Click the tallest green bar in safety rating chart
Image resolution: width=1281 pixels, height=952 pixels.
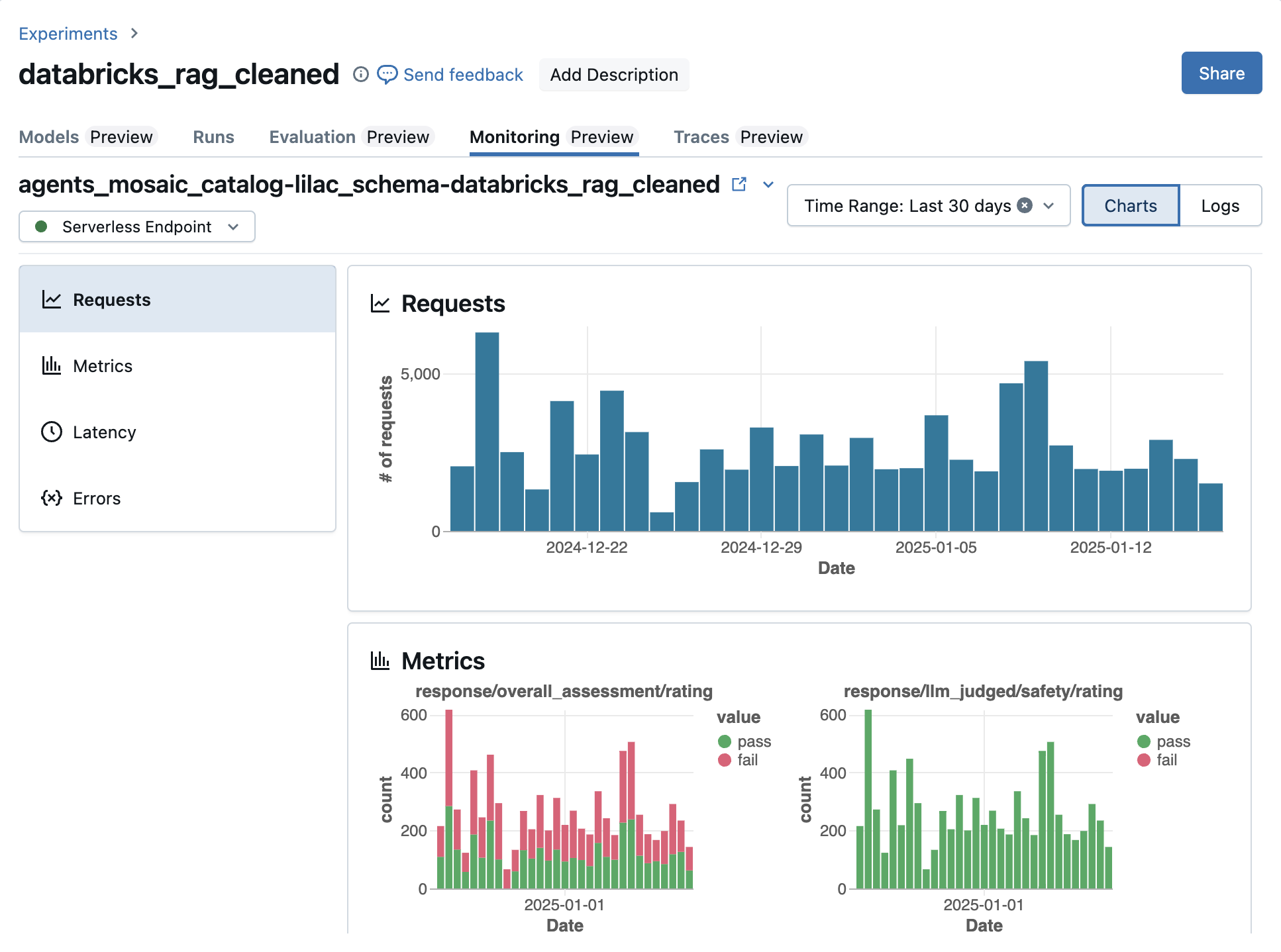[868, 799]
